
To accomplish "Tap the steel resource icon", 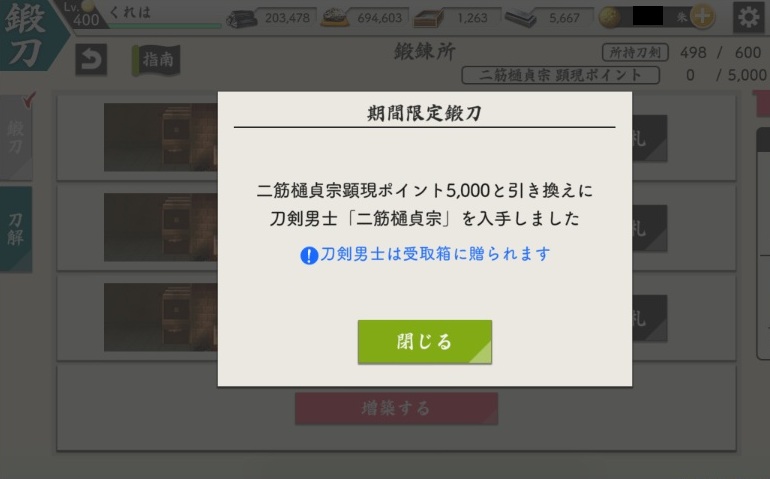I will coord(335,18).
